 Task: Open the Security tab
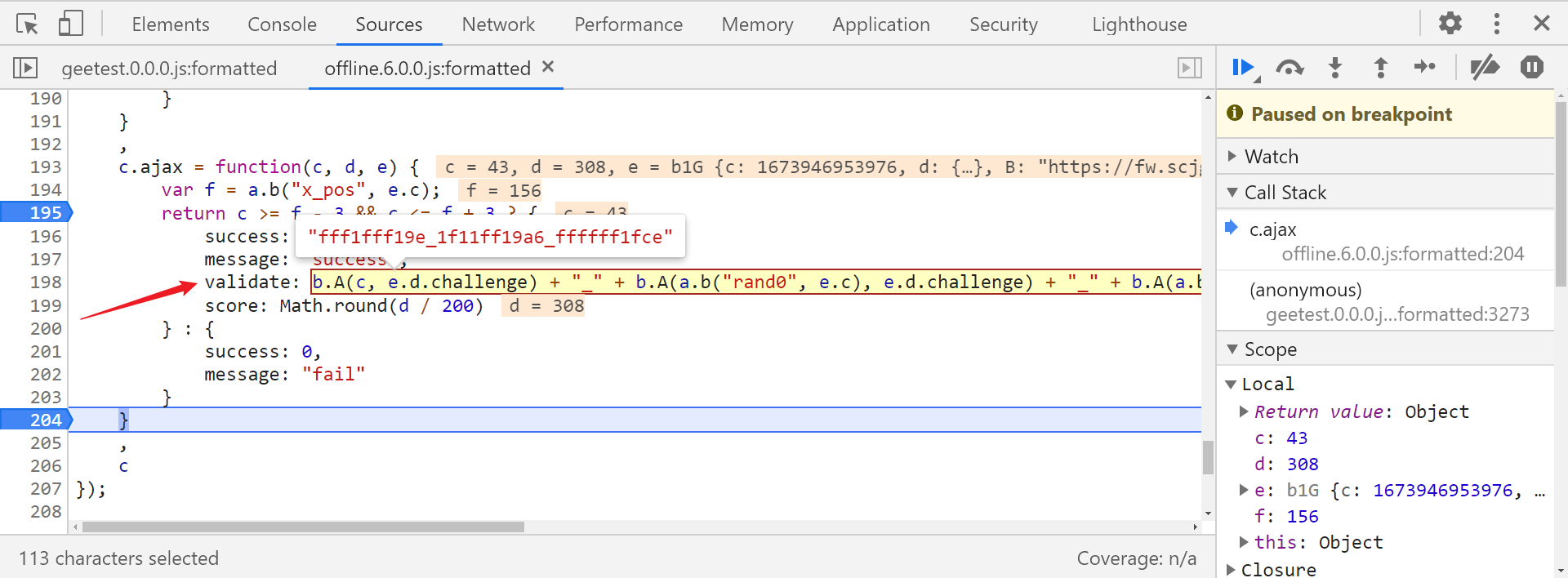click(x=1003, y=24)
